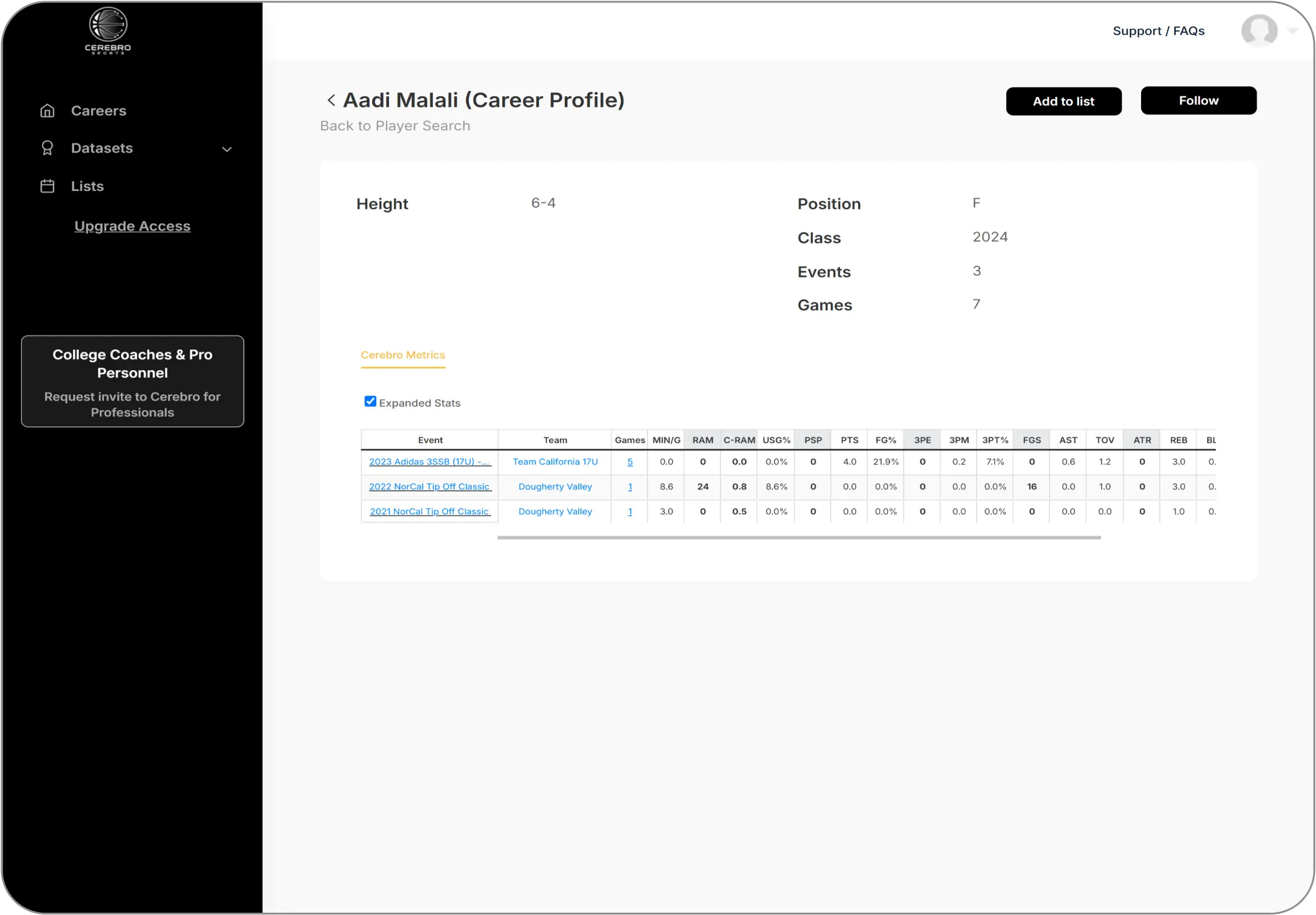Click the Team column header
Screen dimensions: 1316x915
pos(555,440)
